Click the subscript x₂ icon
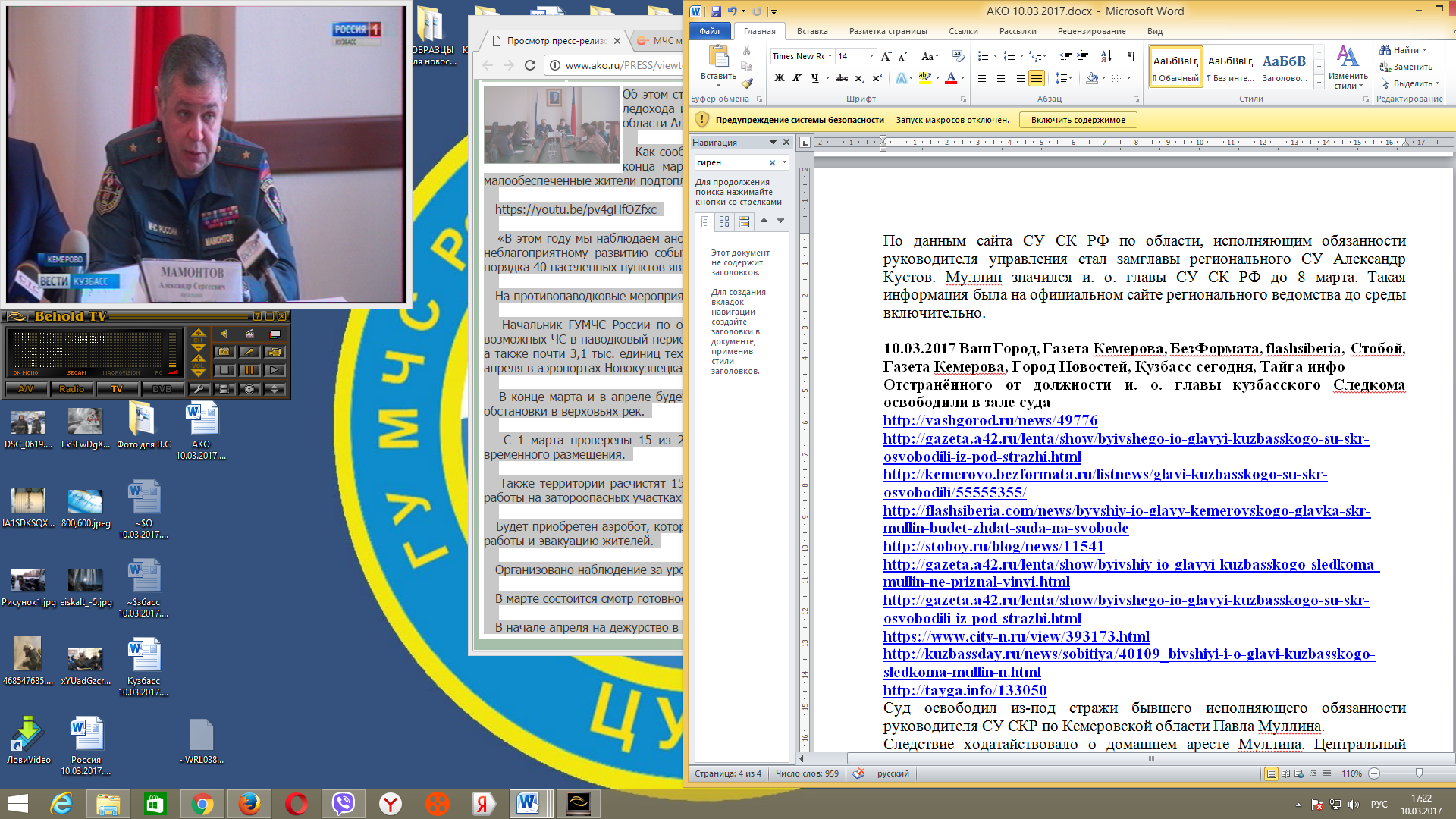 859,78
